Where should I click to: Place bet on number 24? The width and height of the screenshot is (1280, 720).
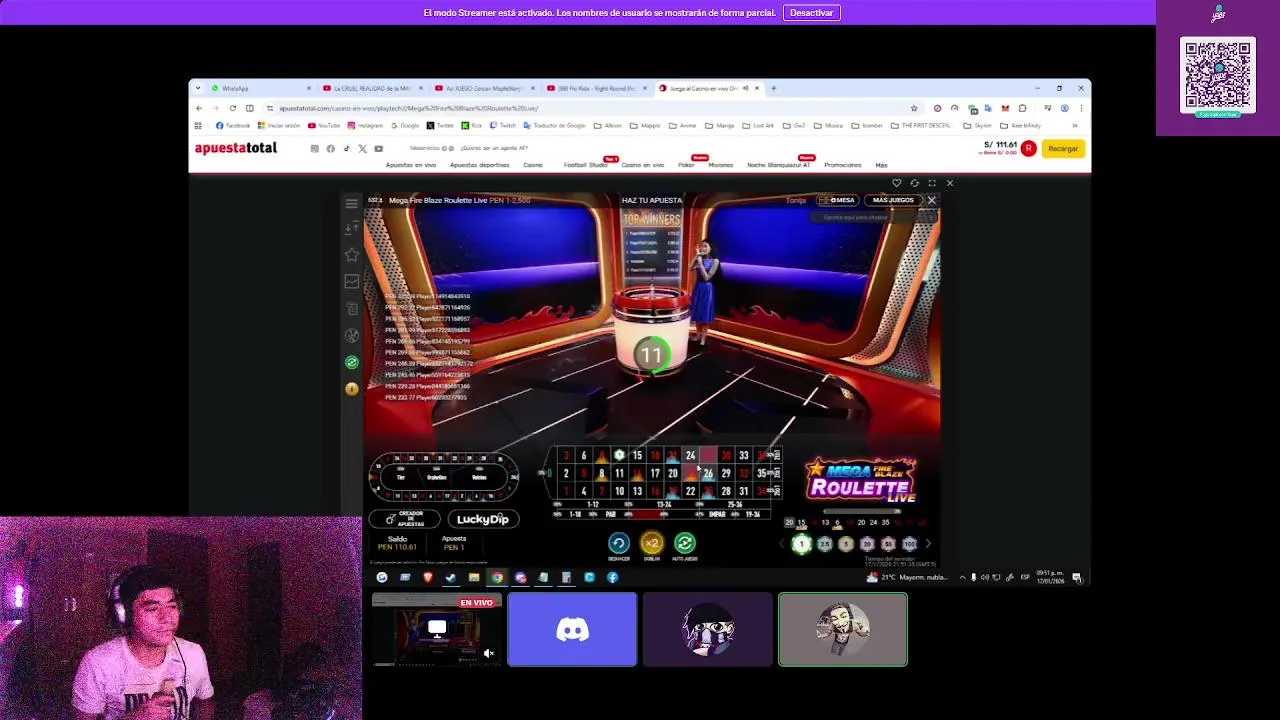(690, 456)
